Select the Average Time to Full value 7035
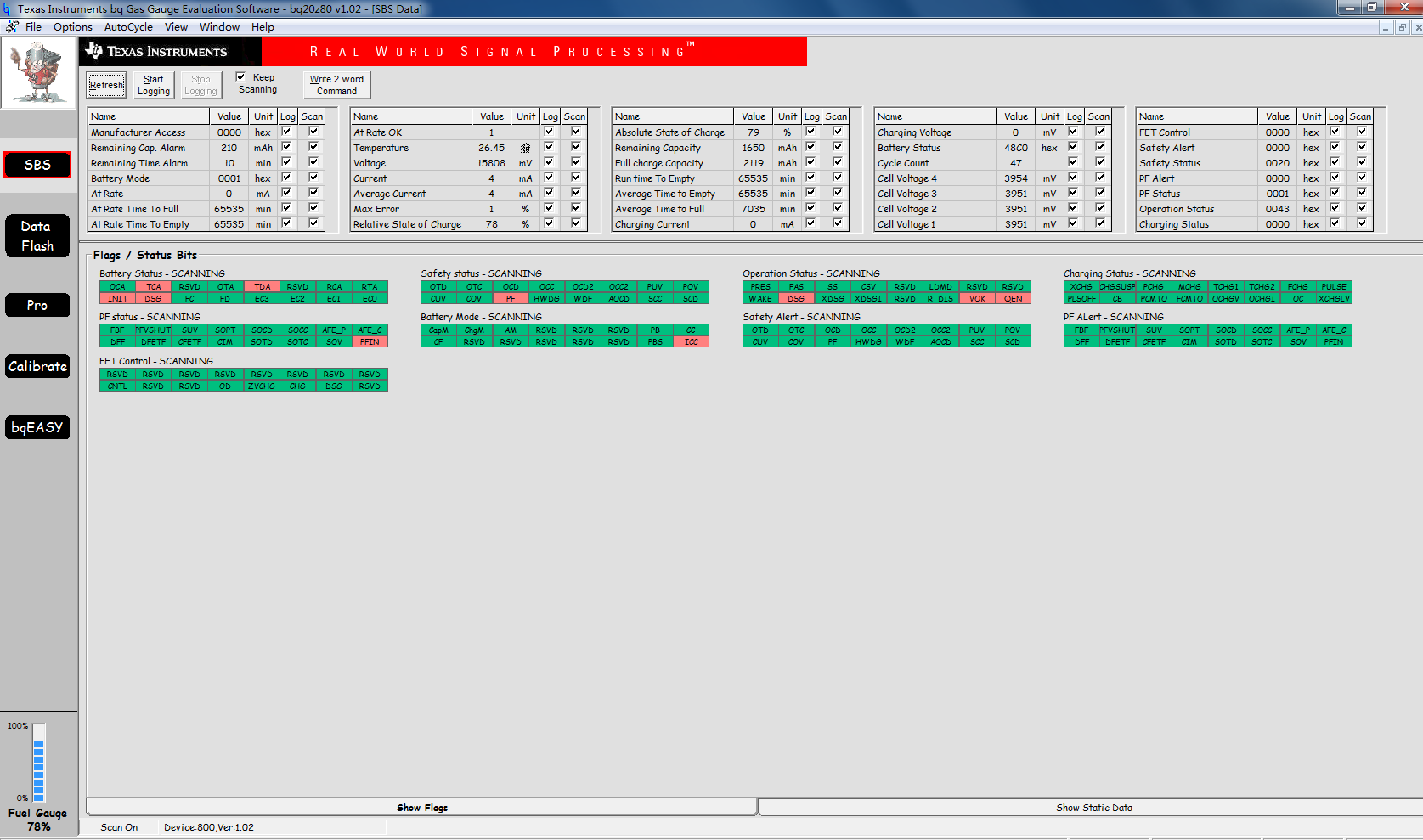Image resolution: width=1423 pixels, height=840 pixels. click(753, 209)
